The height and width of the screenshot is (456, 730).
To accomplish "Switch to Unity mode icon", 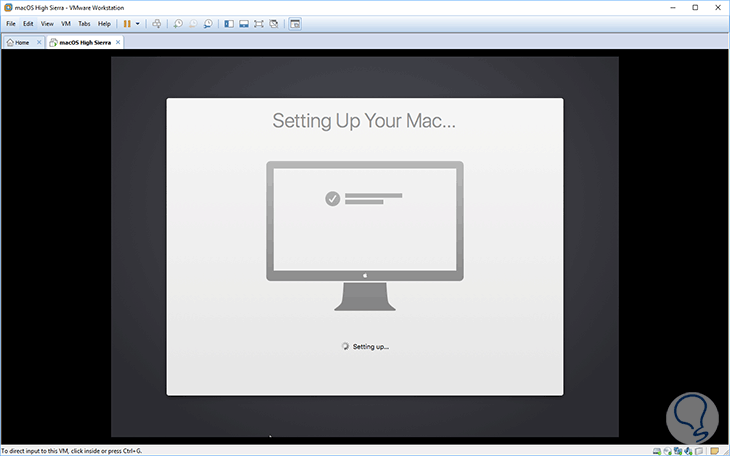I will pos(274,24).
